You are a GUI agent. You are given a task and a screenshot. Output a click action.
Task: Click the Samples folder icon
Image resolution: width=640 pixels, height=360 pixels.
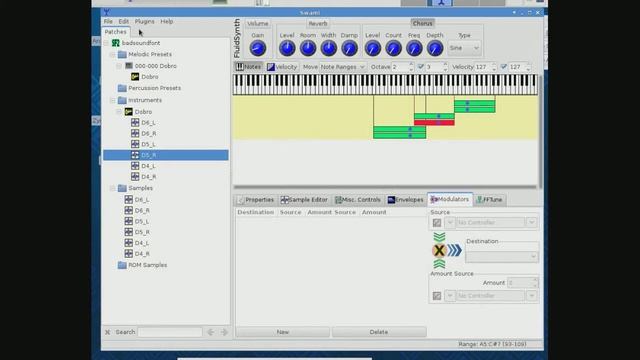tap(122, 188)
